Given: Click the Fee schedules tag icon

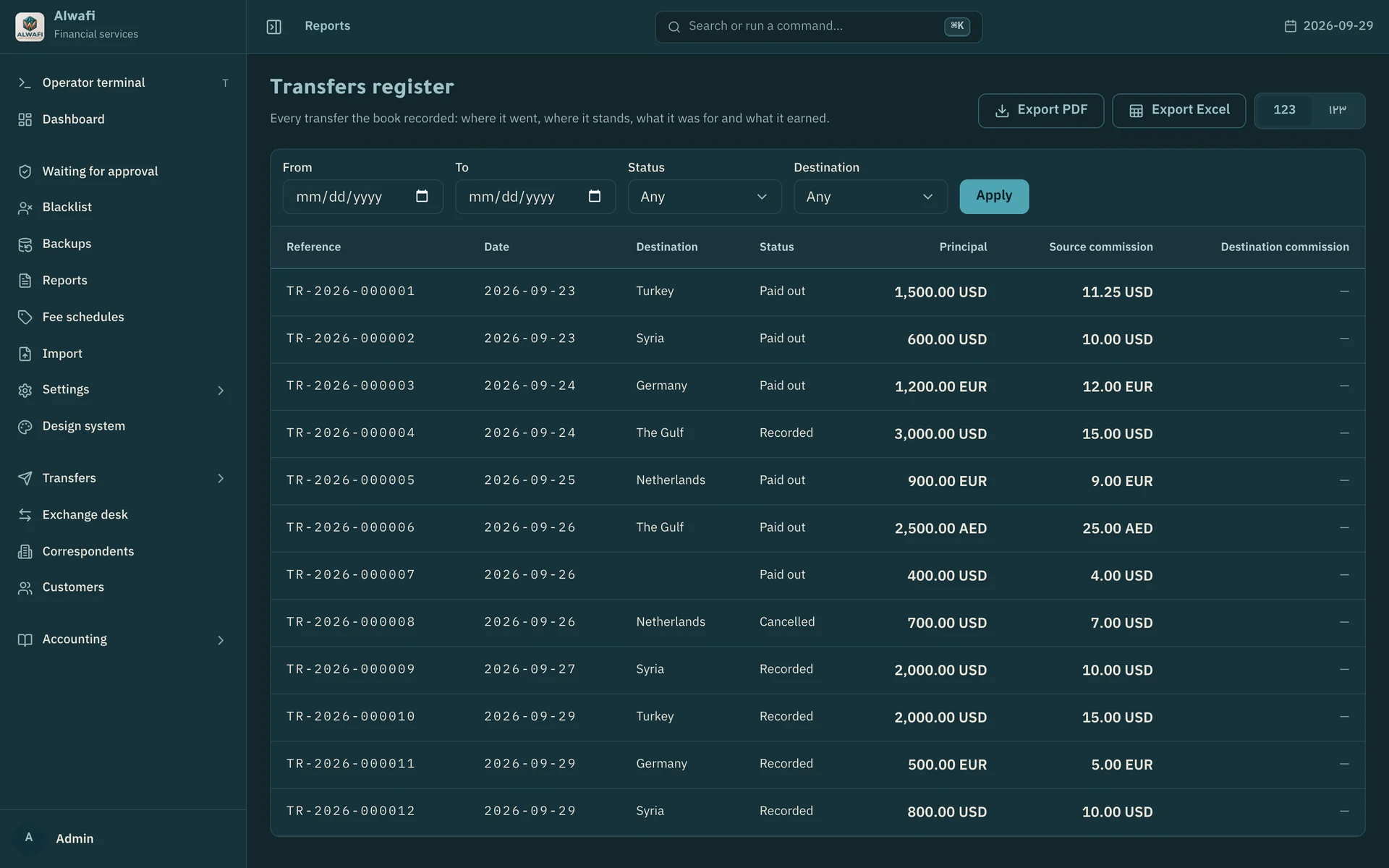Looking at the screenshot, I should coord(25,317).
